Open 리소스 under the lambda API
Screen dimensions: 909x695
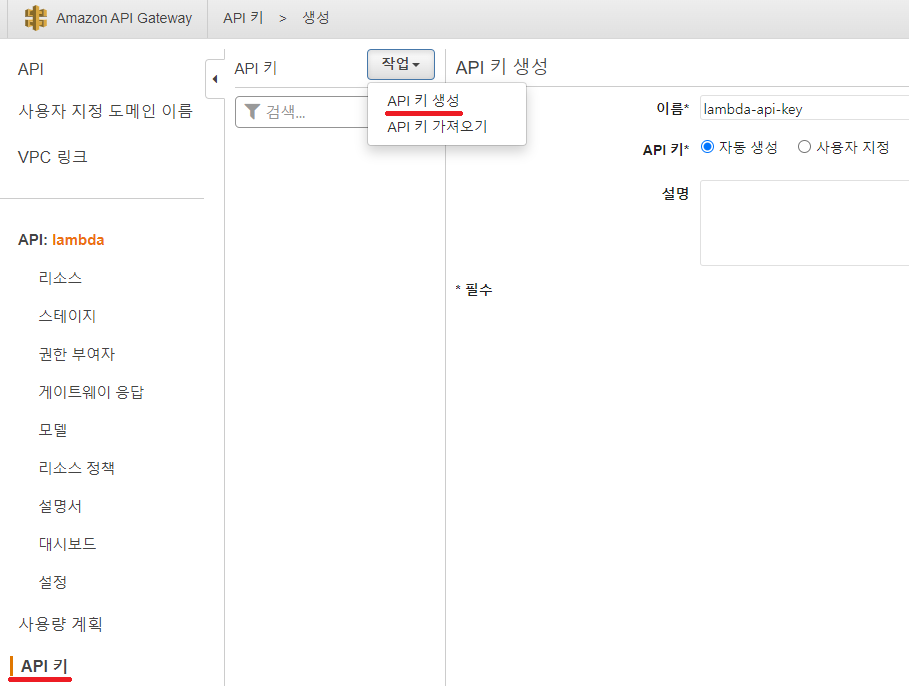(x=60, y=278)
